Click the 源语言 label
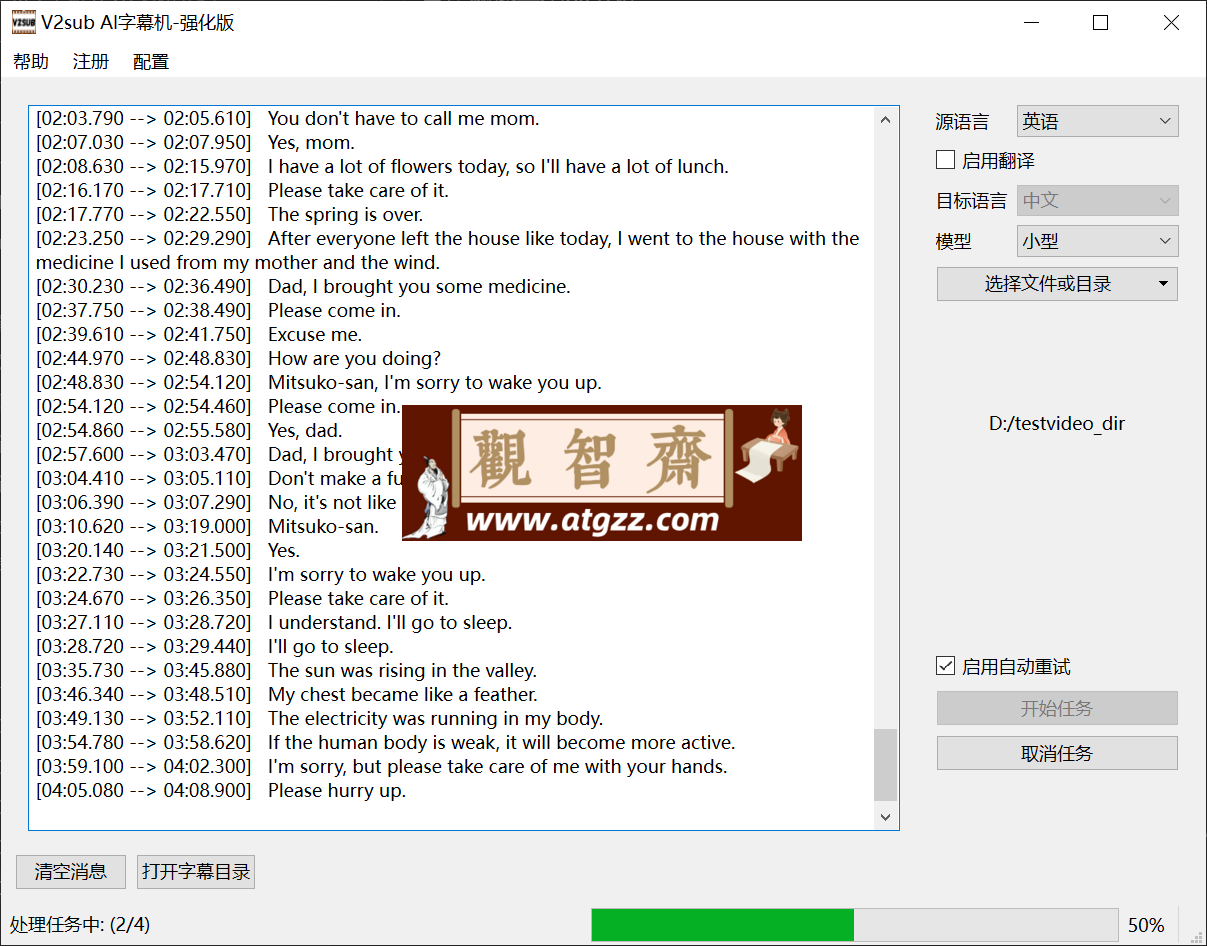Screen dimensions: 1207x946 click(x=962, y=122)
